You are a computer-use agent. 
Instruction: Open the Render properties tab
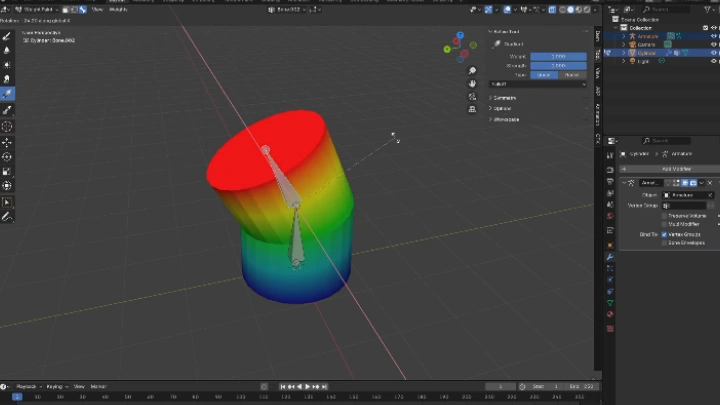pyautogui.click(x=610, y=170)
